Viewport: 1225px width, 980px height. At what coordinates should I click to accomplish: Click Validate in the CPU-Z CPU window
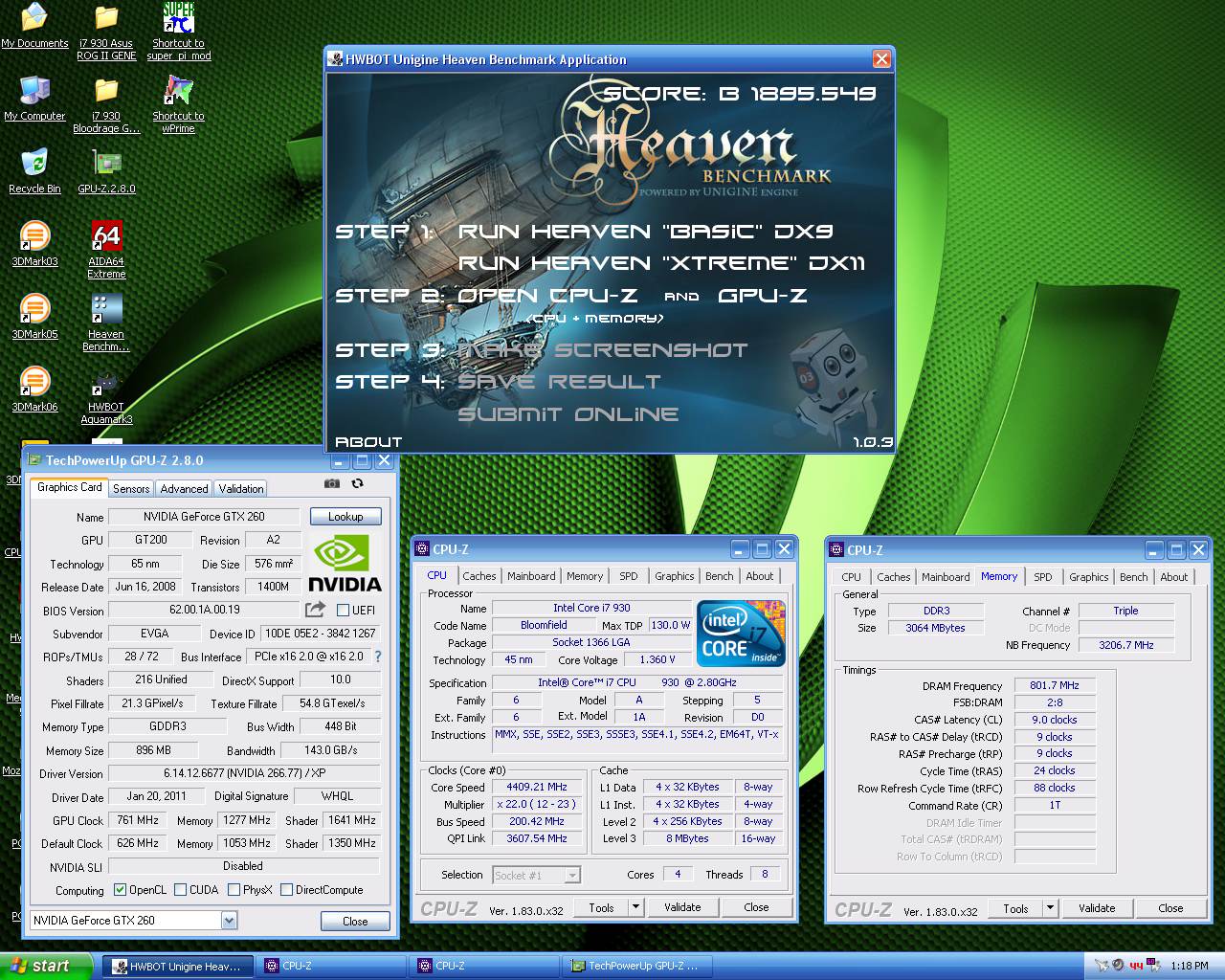(682, 907)
